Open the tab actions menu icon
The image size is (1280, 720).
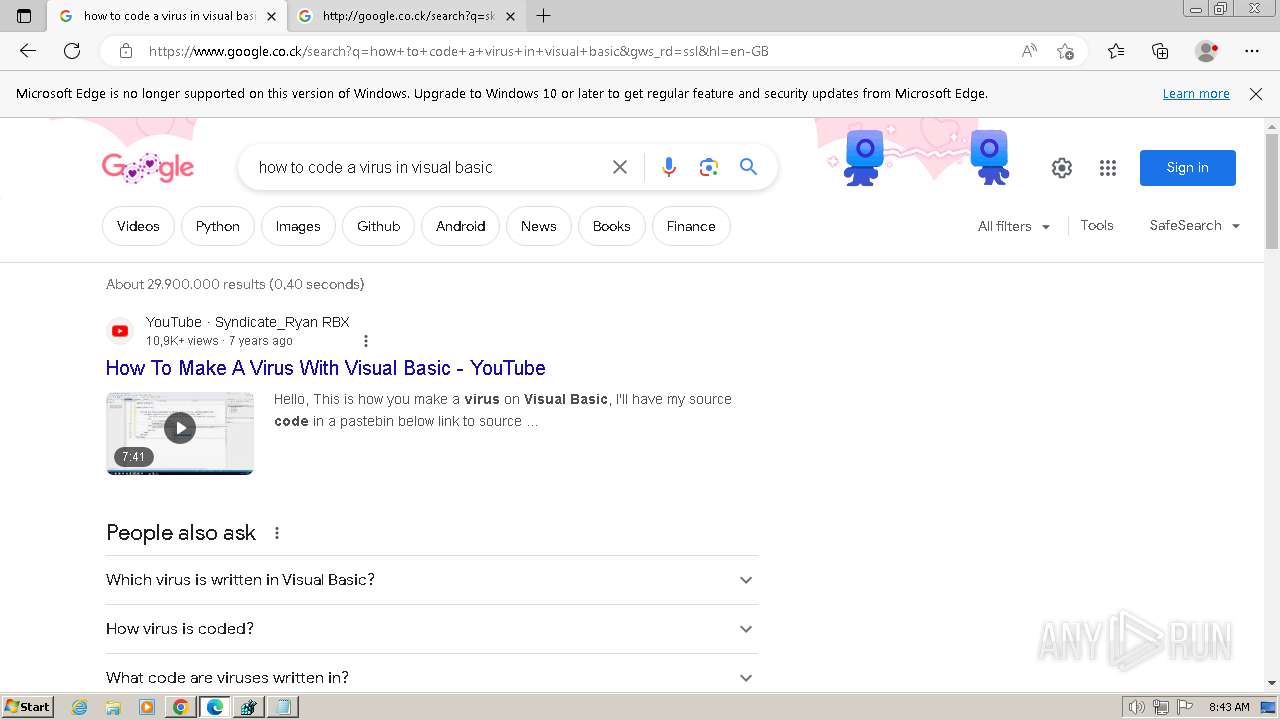24,16
